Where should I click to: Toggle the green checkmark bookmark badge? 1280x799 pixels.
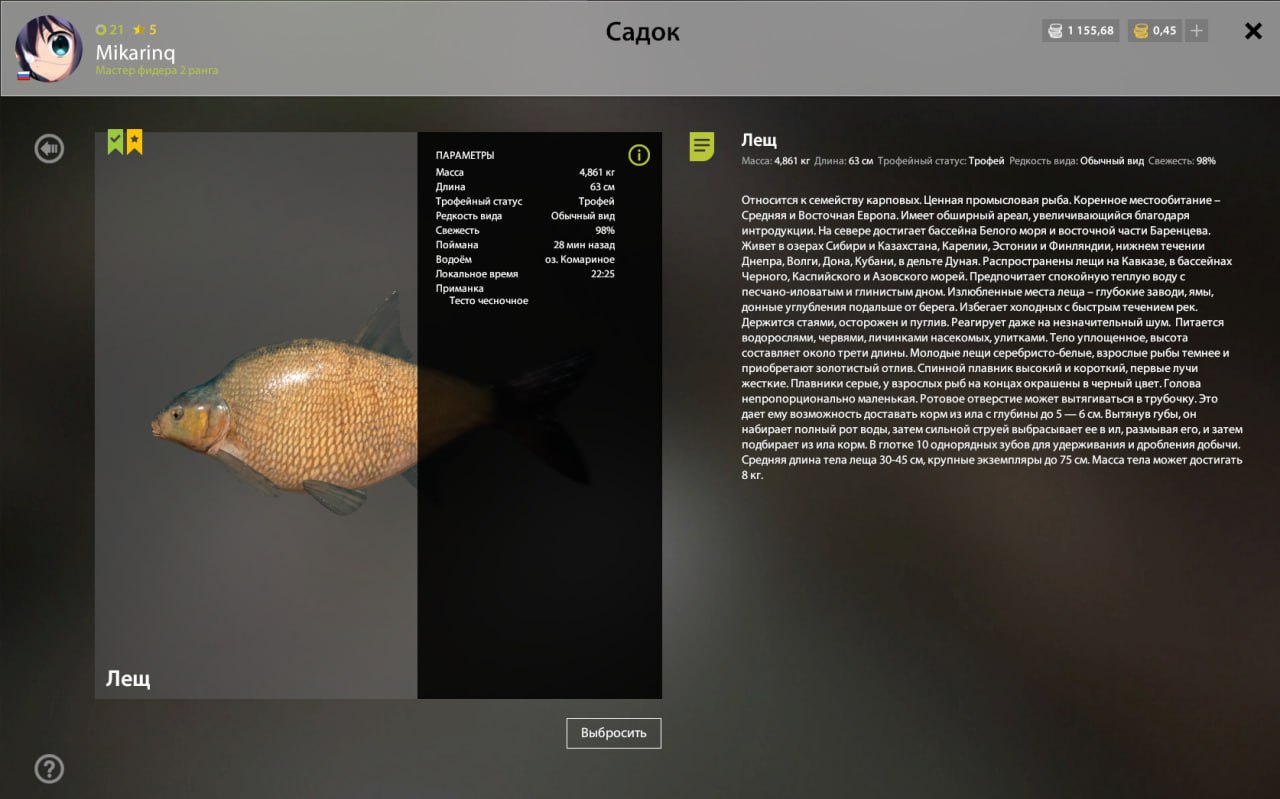pos(115,142)
